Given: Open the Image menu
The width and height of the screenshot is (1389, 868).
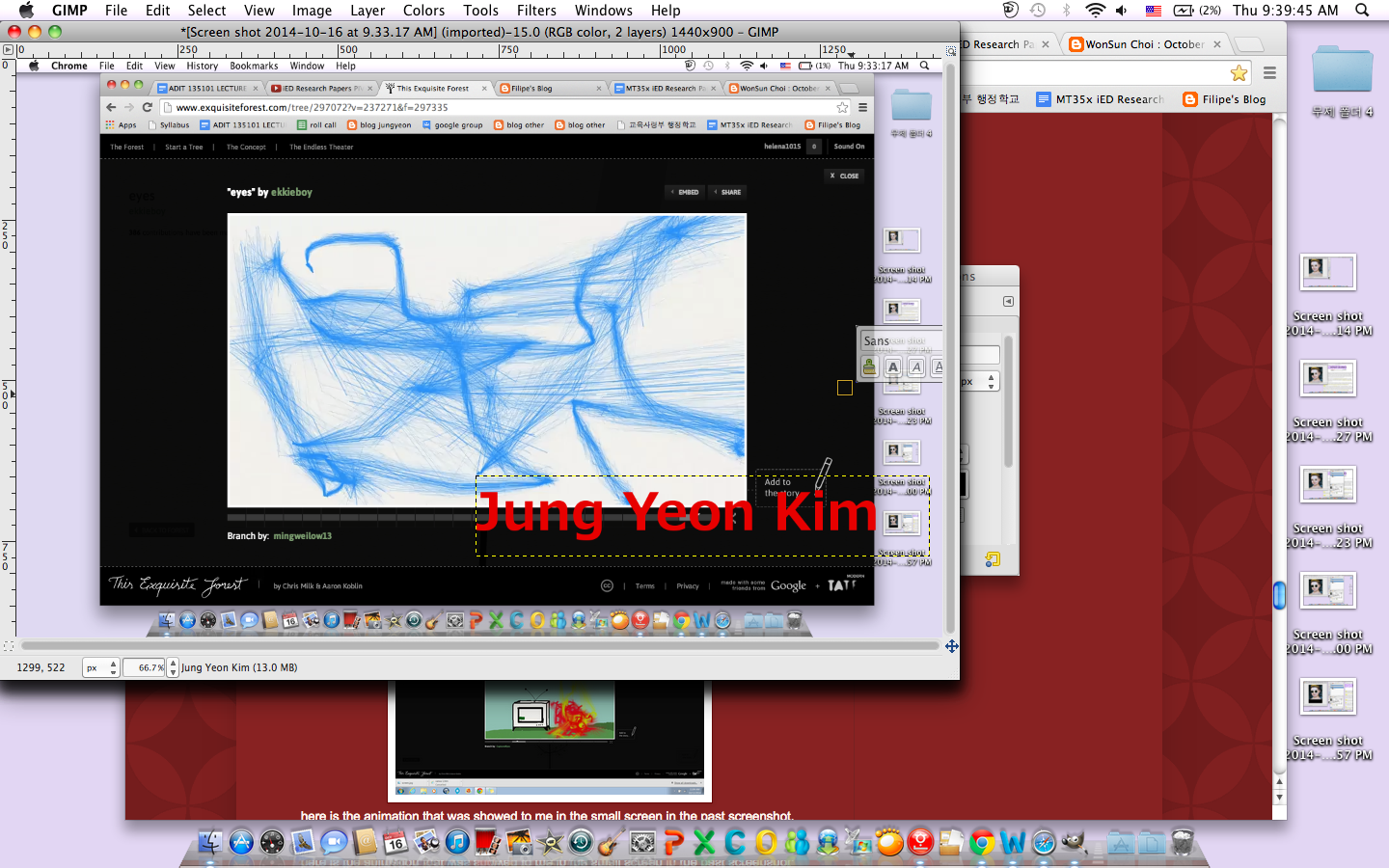Looking at the screenshot, I should (312, 11).
